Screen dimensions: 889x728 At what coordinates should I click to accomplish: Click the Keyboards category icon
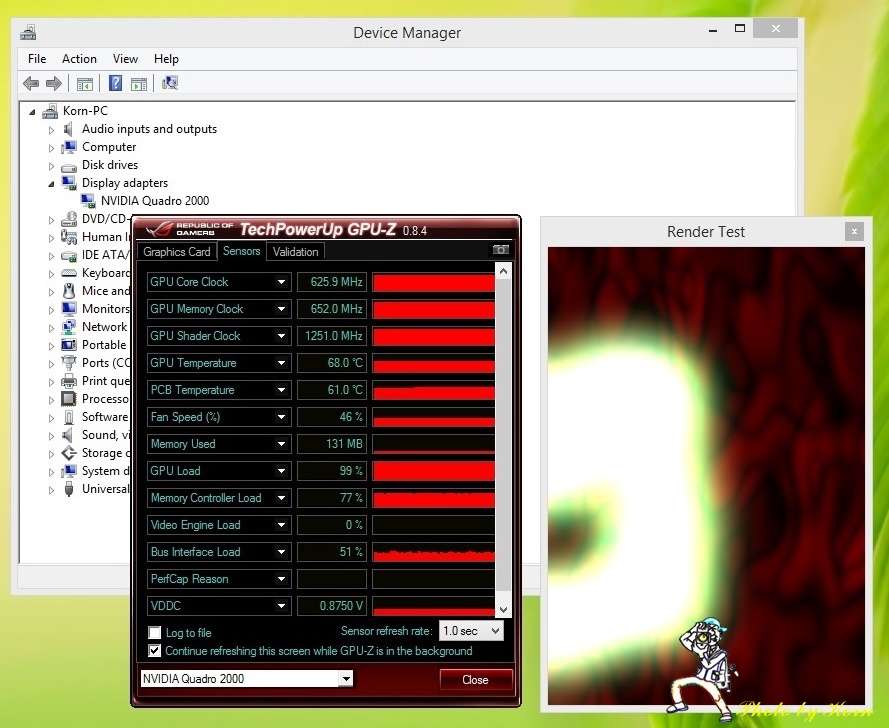click(69, 273)
